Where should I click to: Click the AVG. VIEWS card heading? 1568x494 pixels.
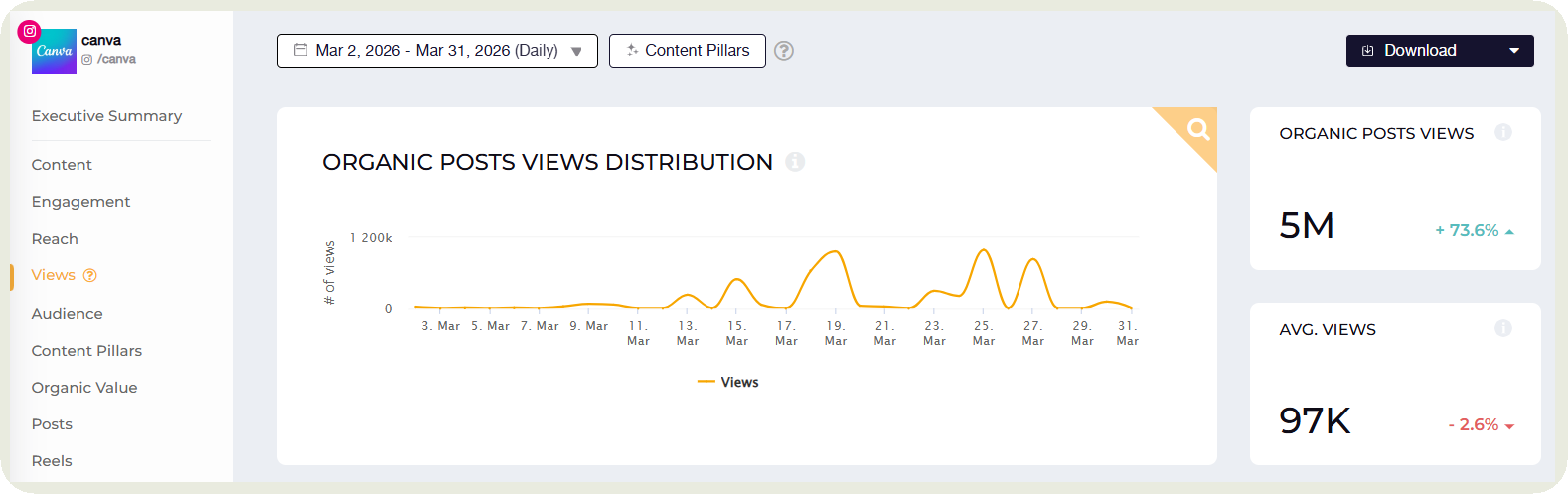click(x=1328, y=329)
